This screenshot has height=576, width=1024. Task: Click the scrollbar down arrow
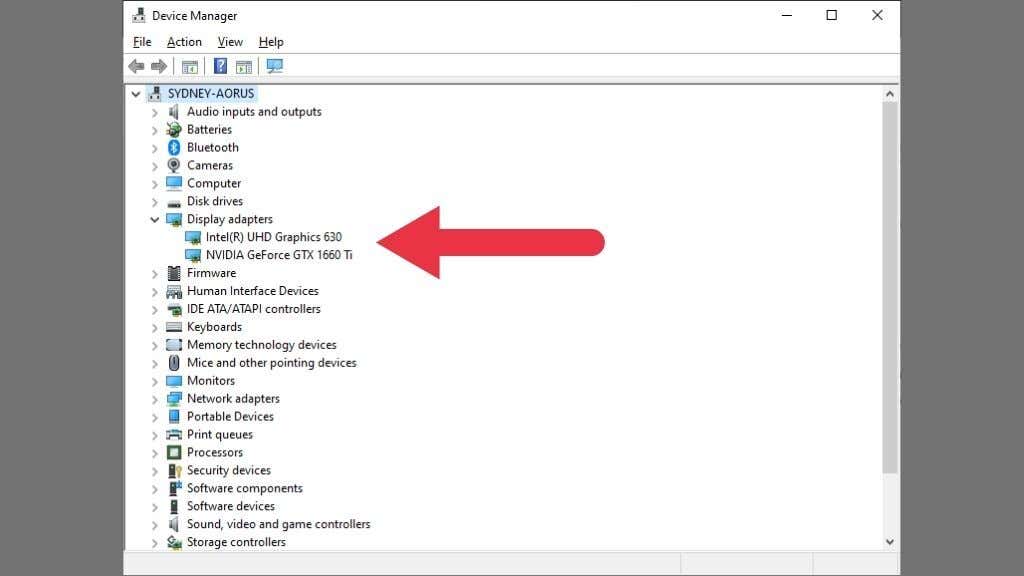tap(889, 542)
